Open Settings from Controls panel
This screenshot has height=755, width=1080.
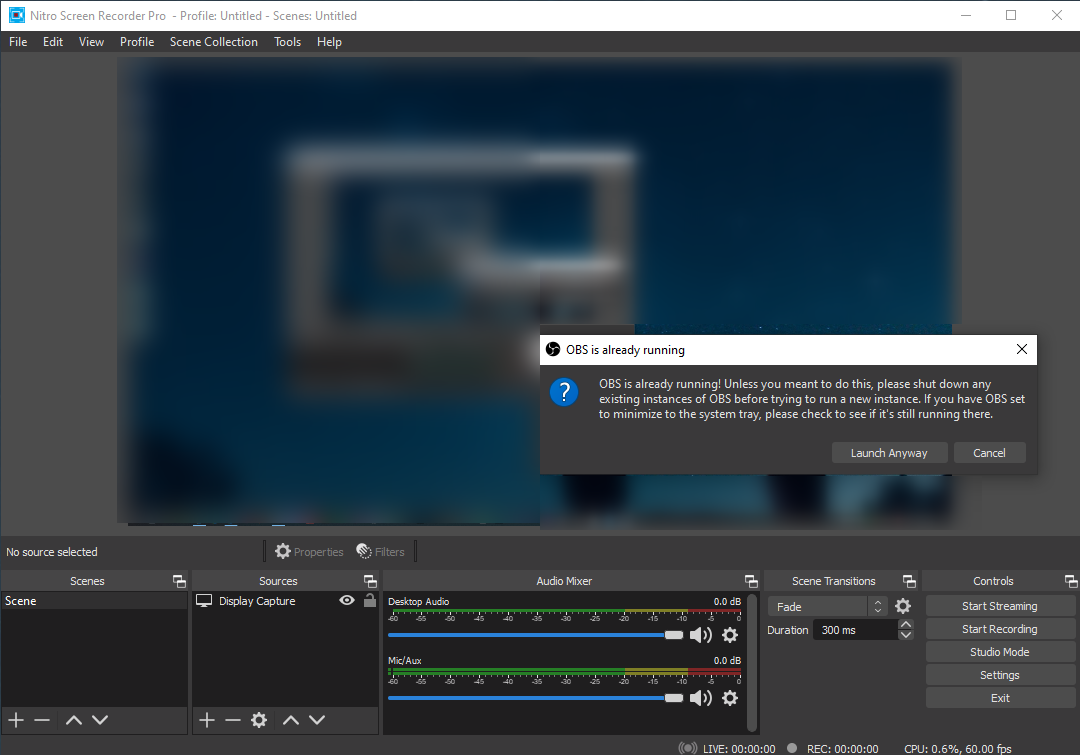999,675
